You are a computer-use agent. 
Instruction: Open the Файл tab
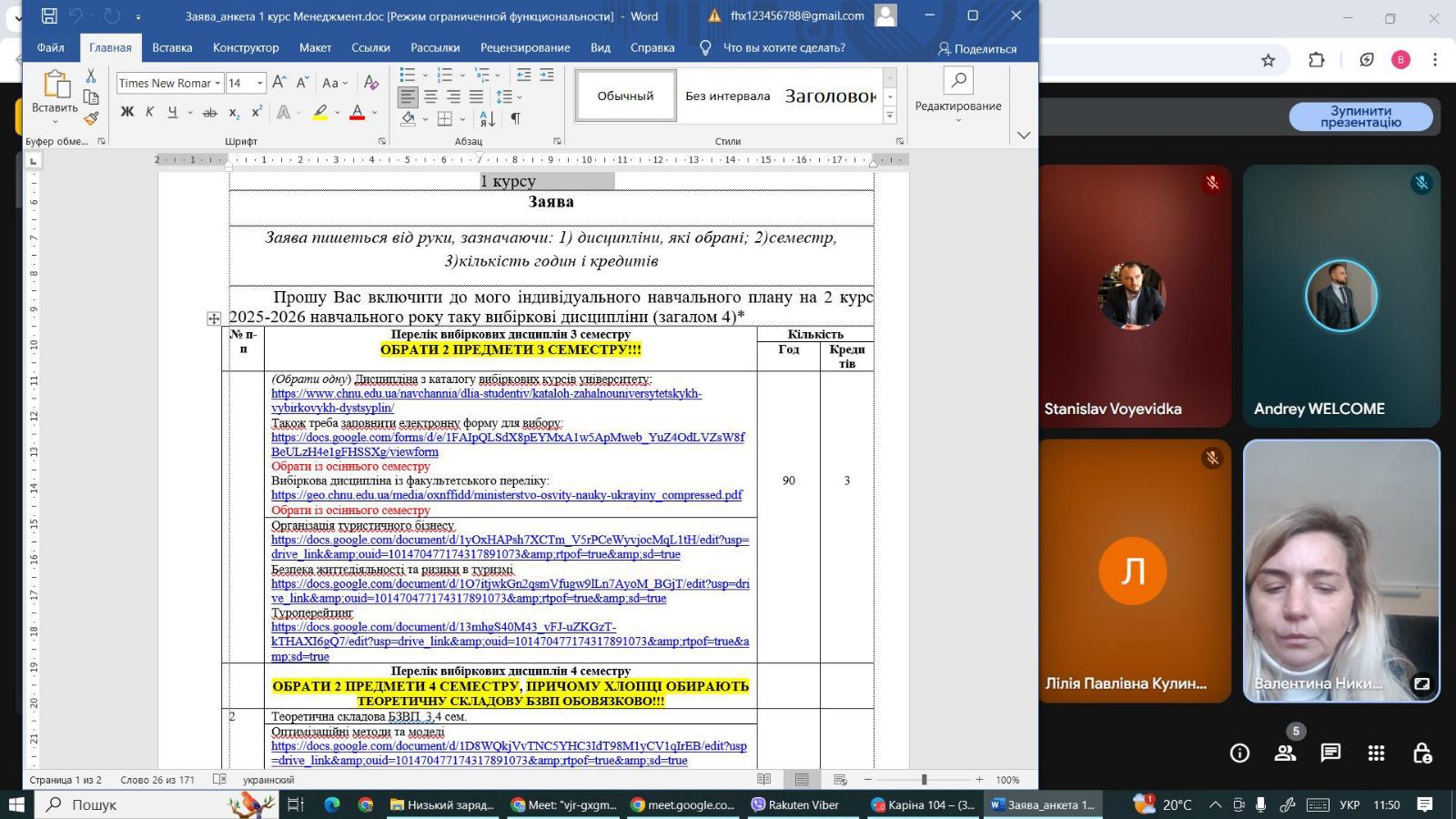(51, 47)
